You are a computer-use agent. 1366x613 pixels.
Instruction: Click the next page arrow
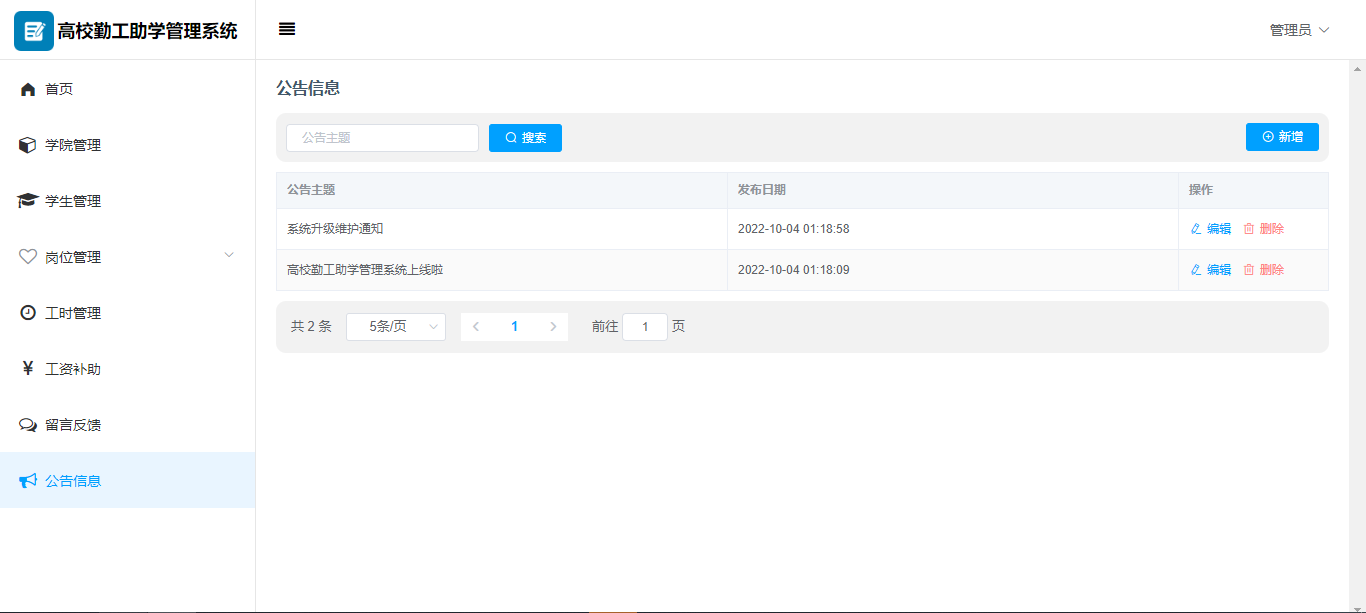pyautogui.click(x=553, y=327)
